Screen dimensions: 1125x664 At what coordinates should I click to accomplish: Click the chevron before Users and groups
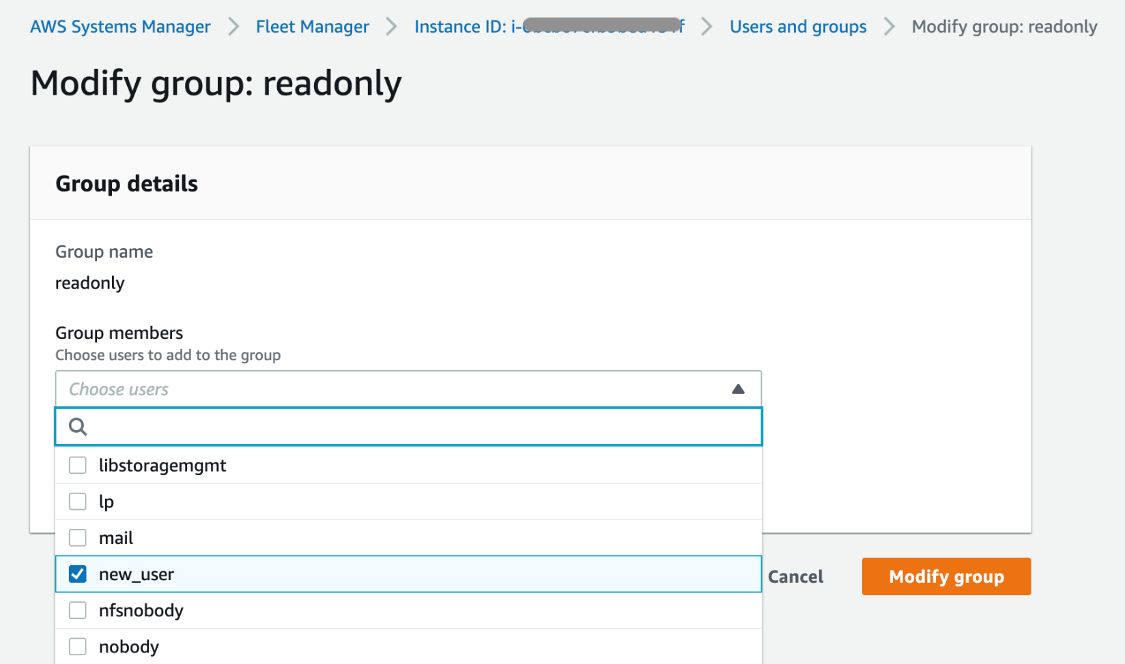tap(707, 26)
